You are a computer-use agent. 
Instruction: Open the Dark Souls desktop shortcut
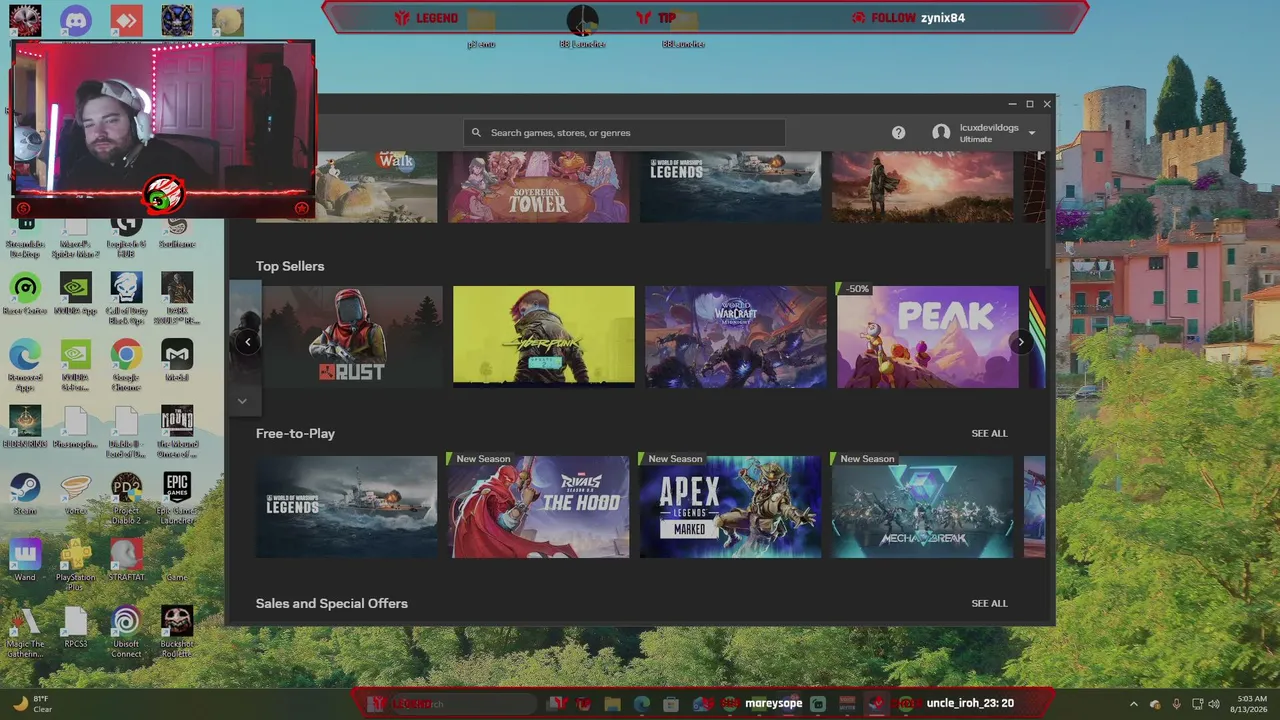tap(177, 298)
